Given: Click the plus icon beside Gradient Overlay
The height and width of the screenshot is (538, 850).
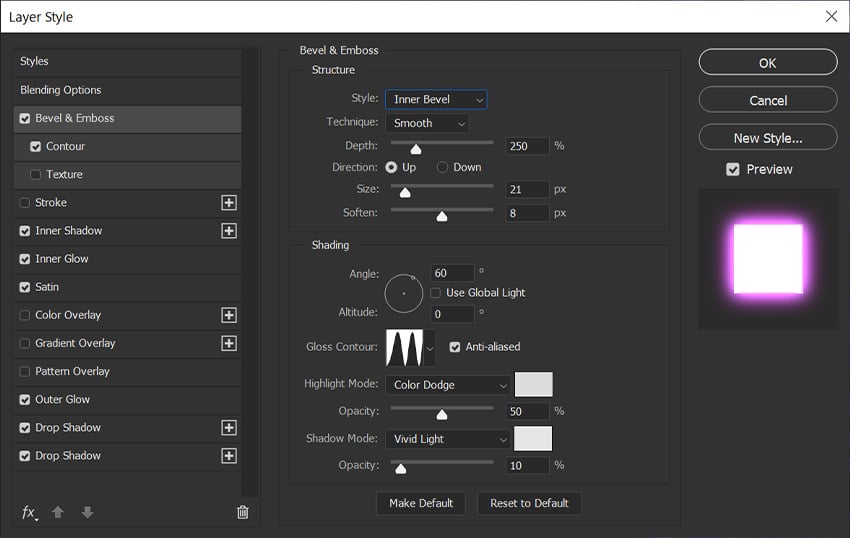Looking at the screenshot, I should click(229, 343).
